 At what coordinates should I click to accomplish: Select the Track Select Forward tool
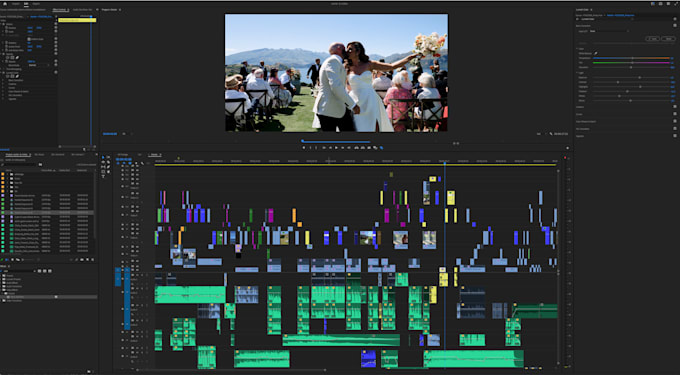coord(108,157)
